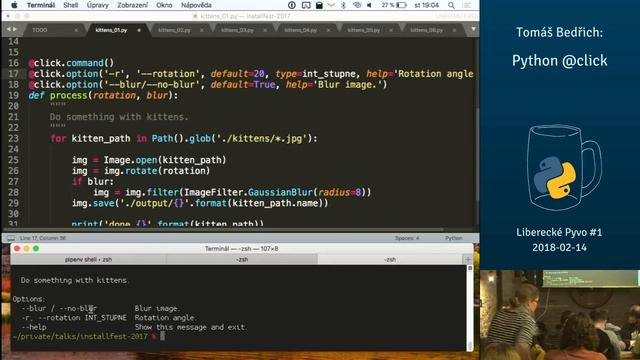
Task: Select the rightmost '-zsh' terminal tab
Action: 390,260
